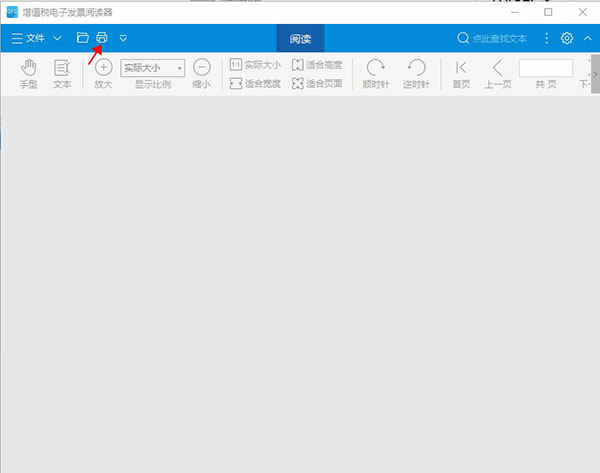Go to the previous page
The width and height of the screenshot is (600, 473).
[498, 74]
